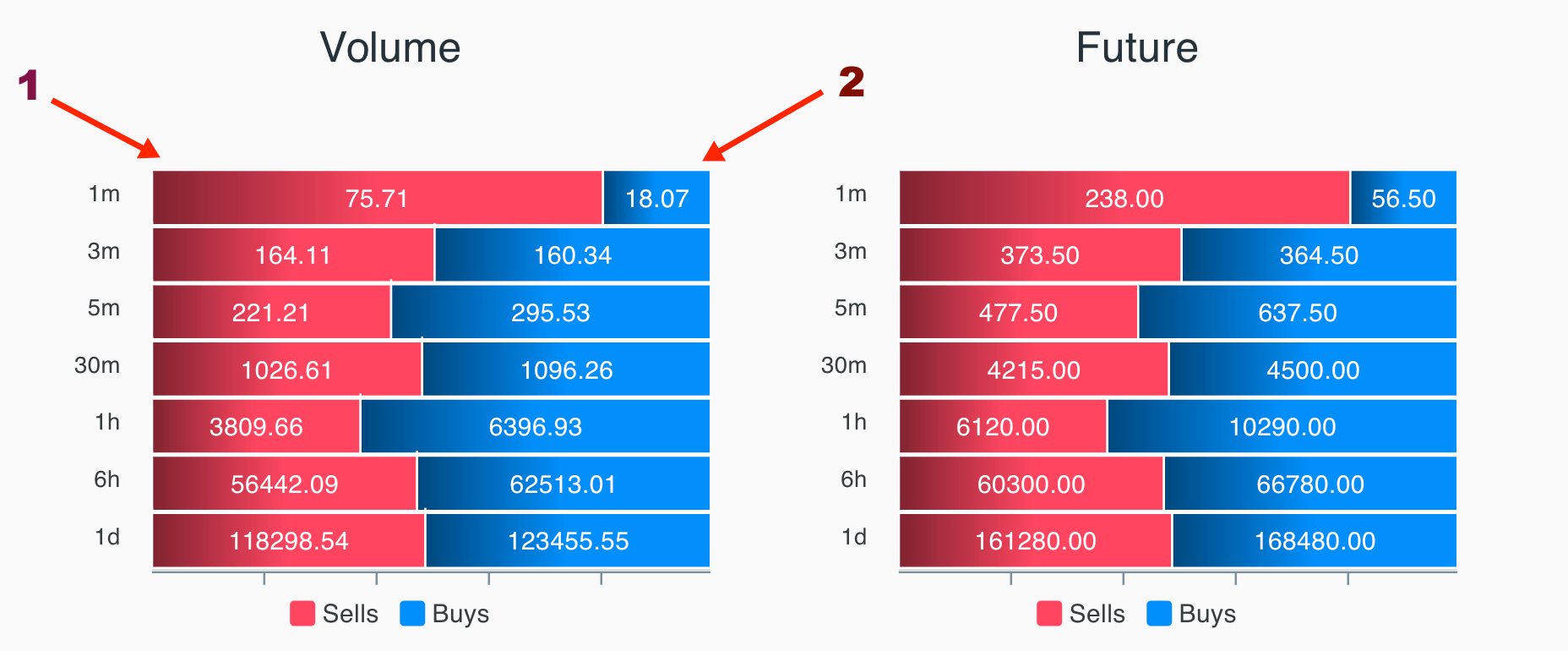This screenshot has height=651, width=1568.
Task: Toggle the Buys legend label in the Future chart
Action: (1207, 614)
